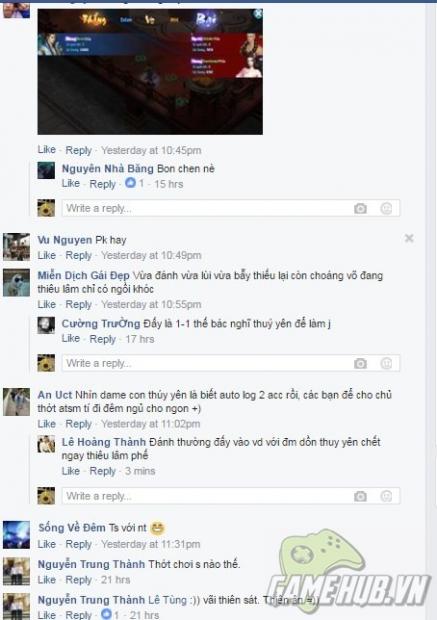Open Cường Trường's profile link

[x=101, y=324]
